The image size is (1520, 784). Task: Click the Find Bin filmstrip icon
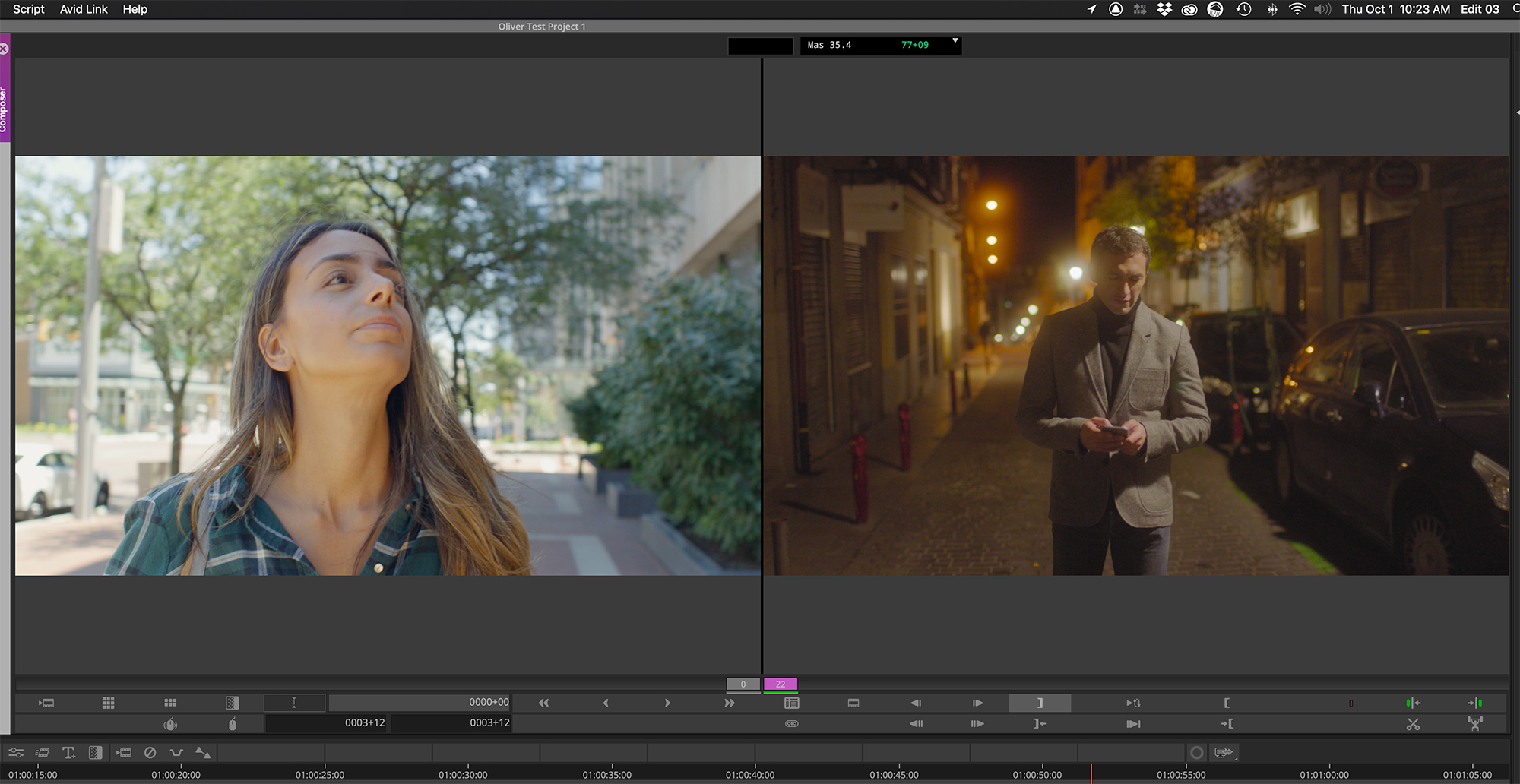tap(853, 703)
